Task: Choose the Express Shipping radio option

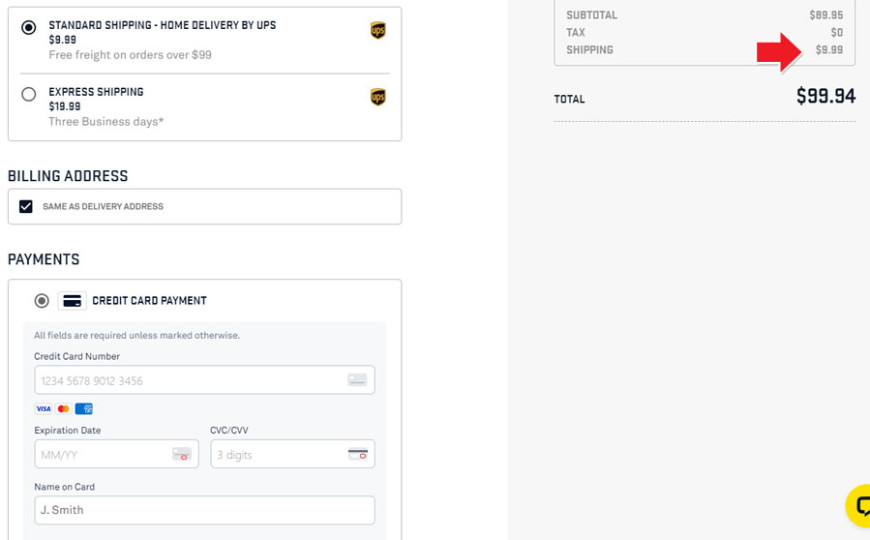Action: coord(29,94)
